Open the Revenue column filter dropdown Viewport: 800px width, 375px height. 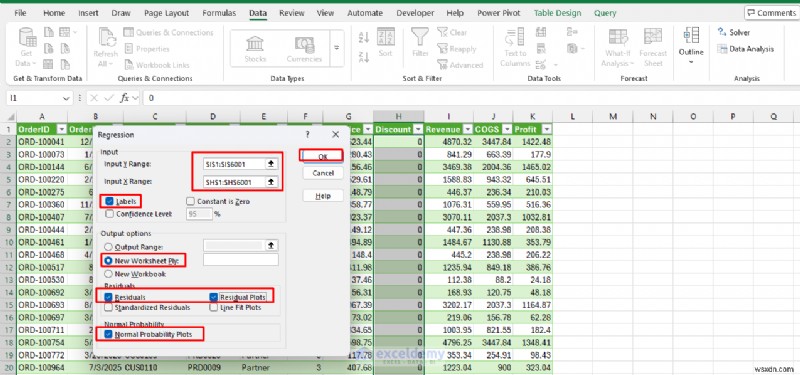(467, 130)
